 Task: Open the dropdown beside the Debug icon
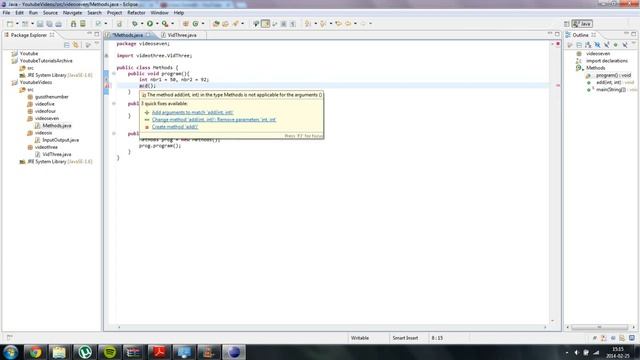(142, 24)
